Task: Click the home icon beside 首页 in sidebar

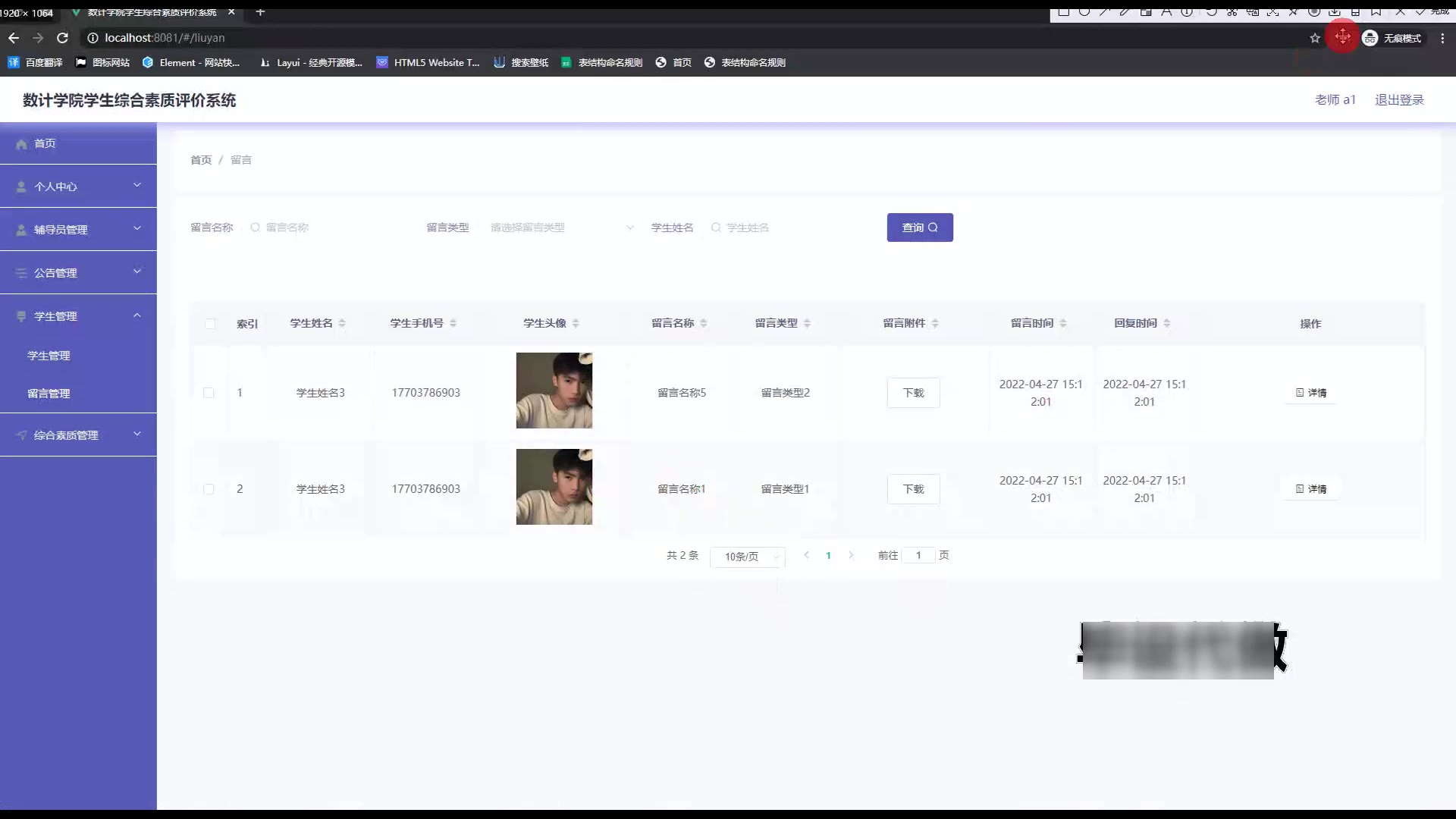Action: 21,144
